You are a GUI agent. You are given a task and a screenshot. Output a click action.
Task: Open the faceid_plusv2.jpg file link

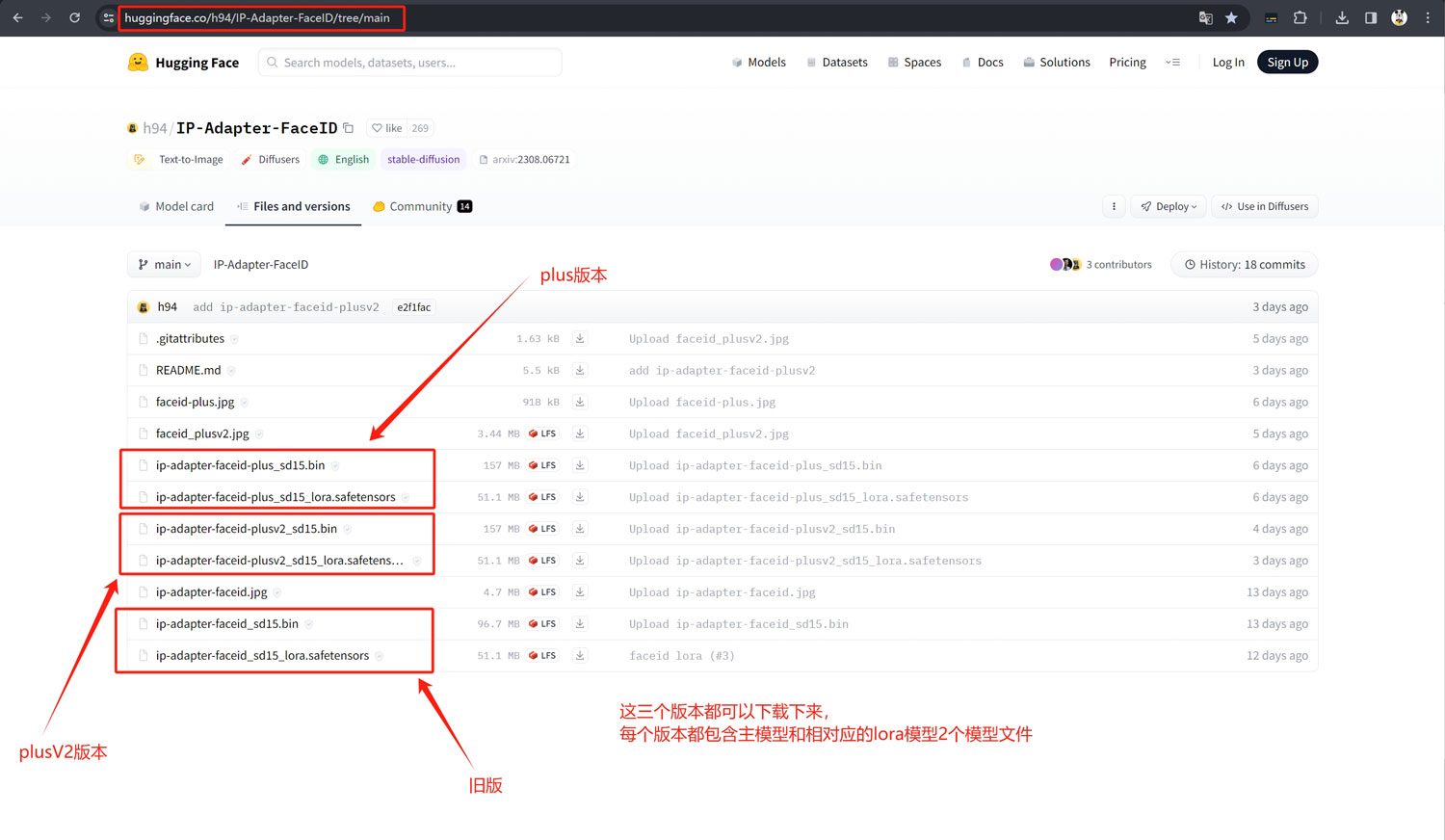202,433
